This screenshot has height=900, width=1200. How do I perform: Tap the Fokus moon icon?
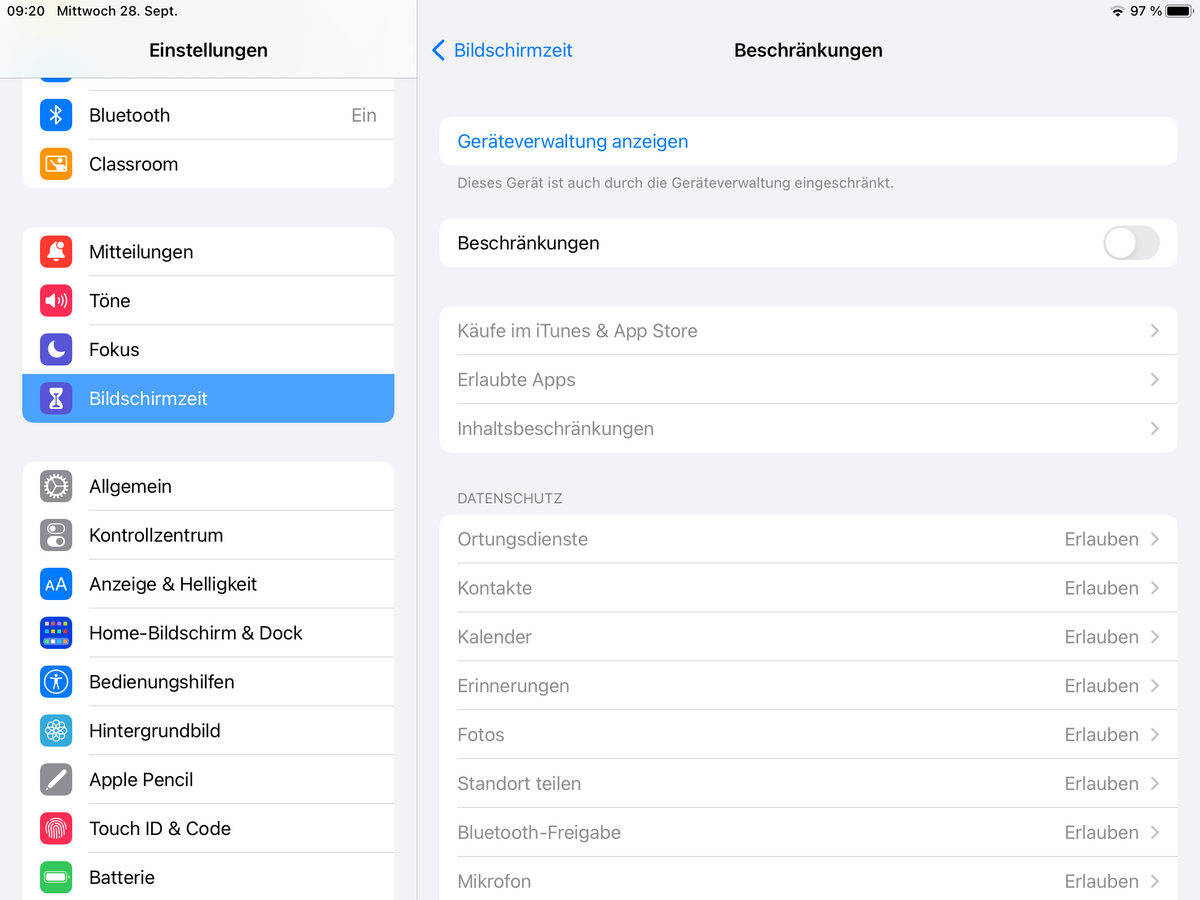[56, 350]
